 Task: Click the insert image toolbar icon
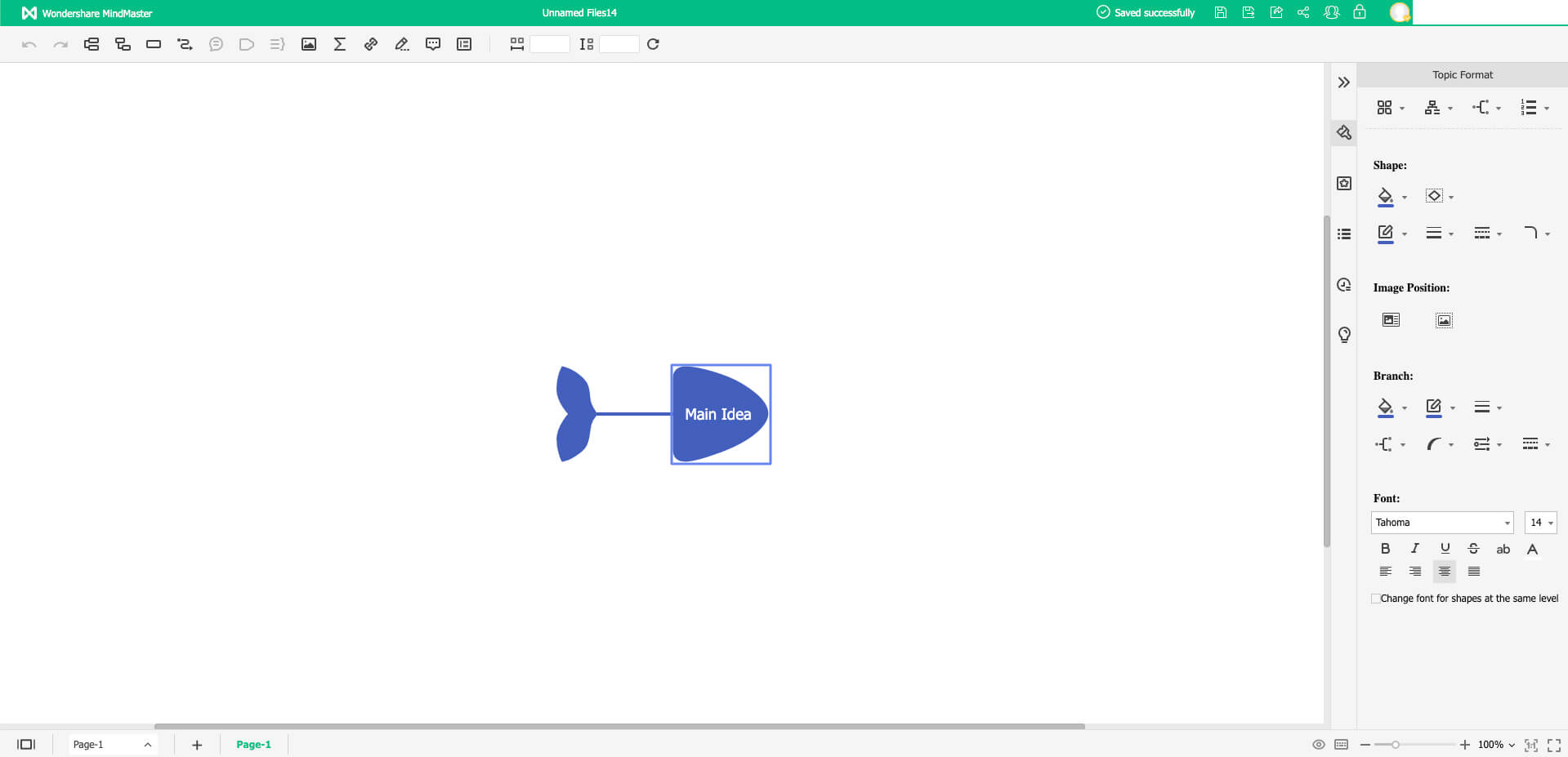point(309,44)
